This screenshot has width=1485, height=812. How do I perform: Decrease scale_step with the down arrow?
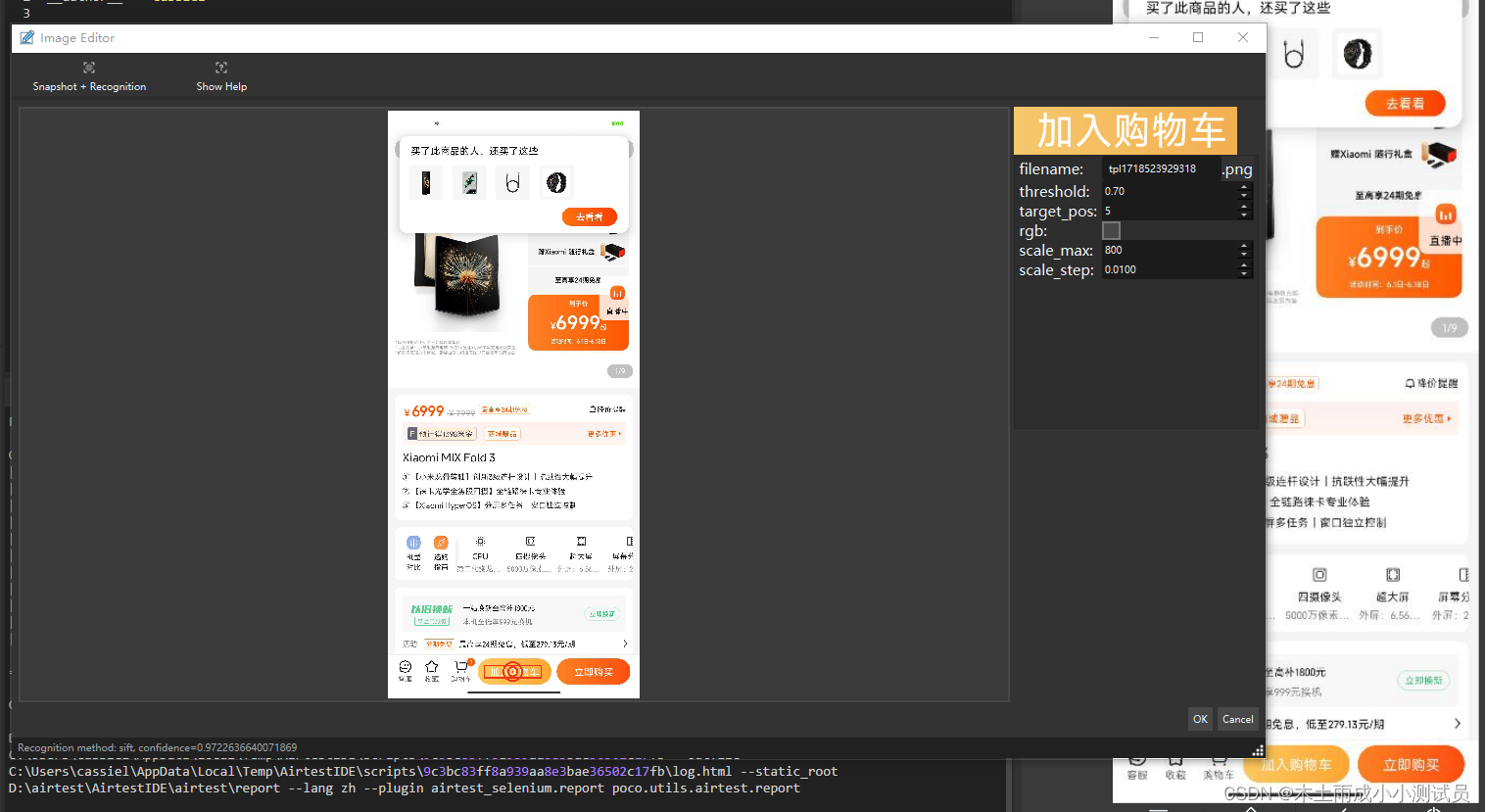click(x=1244, y=274)
